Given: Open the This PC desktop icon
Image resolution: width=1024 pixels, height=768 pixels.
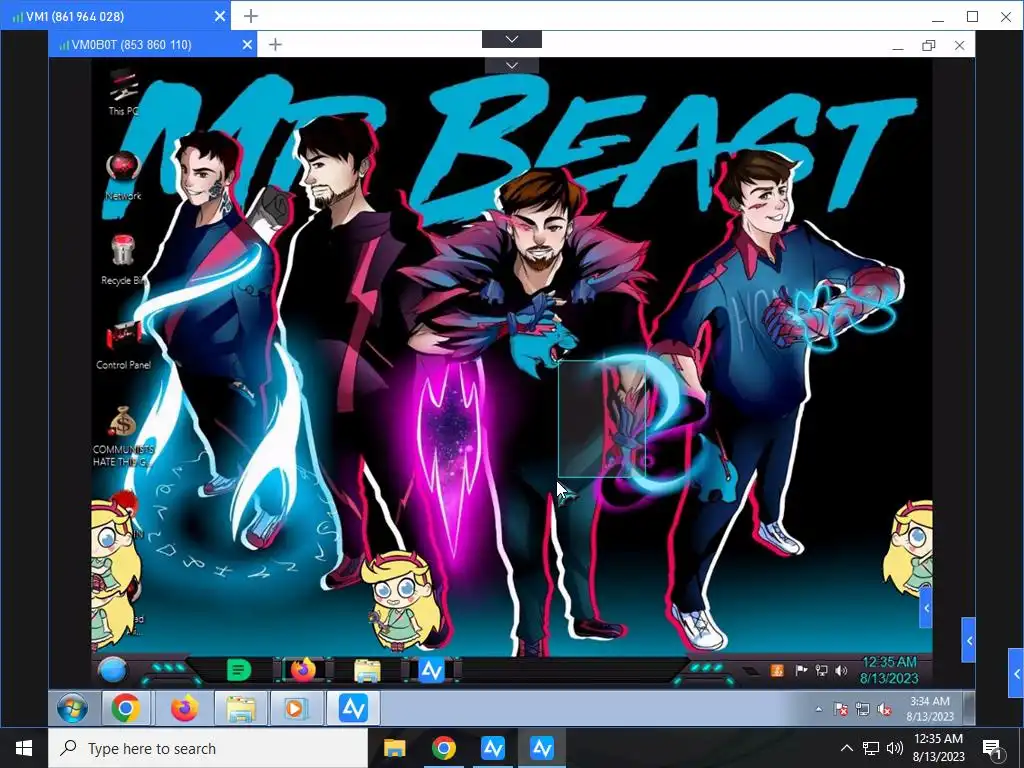Looking at the screenshot, I should tap(123, 93).
